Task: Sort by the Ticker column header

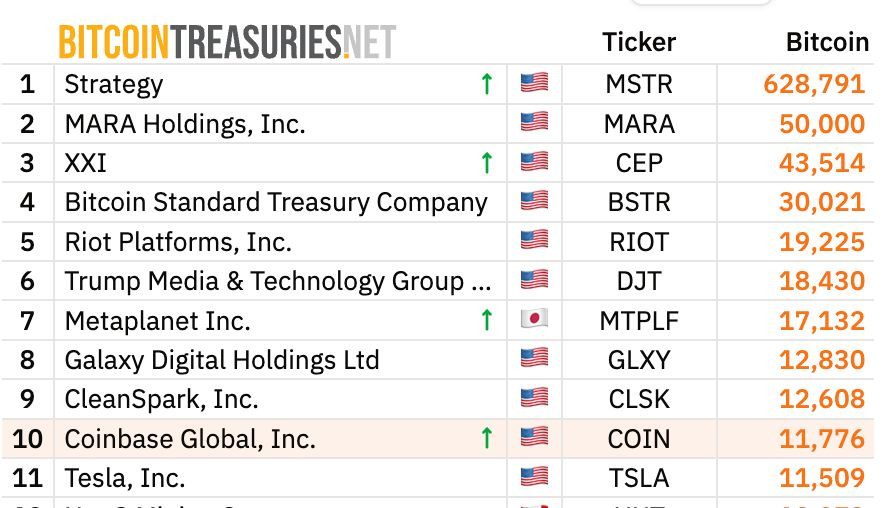Action: 639,42
